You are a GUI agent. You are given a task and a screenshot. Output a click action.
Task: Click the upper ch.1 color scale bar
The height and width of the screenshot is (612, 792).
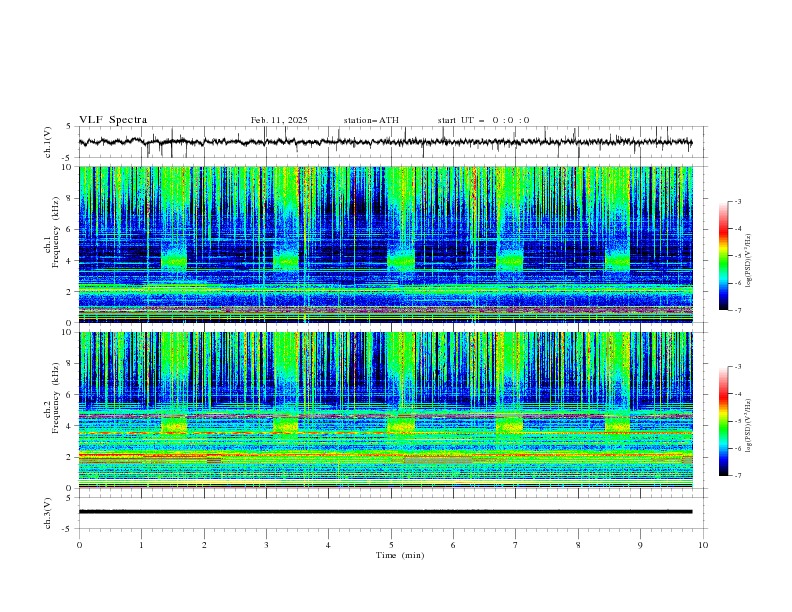pos(723,256)
